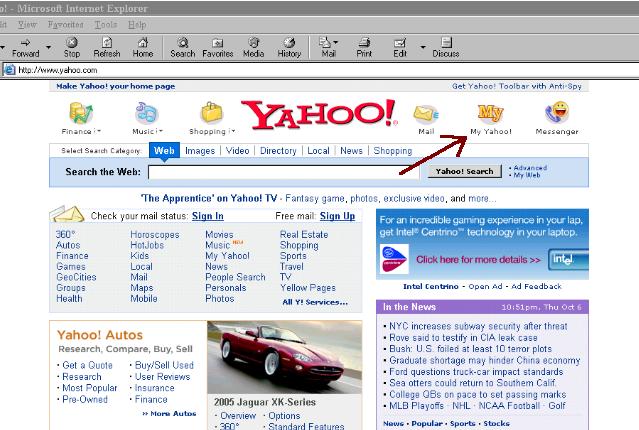639x430 pixels.
Task: Expand the Edit button dropdown arrow
Action: coord(423,47)
